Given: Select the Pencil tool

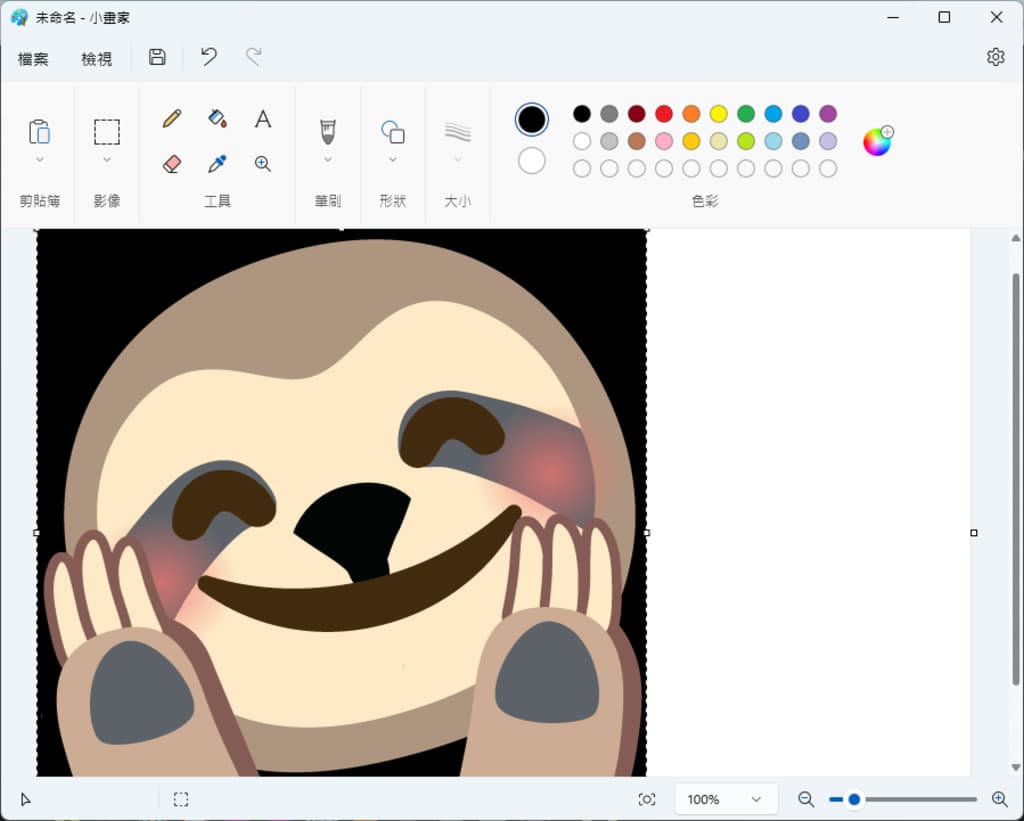Looking at the screenshot, I should [x=172, y=119].
